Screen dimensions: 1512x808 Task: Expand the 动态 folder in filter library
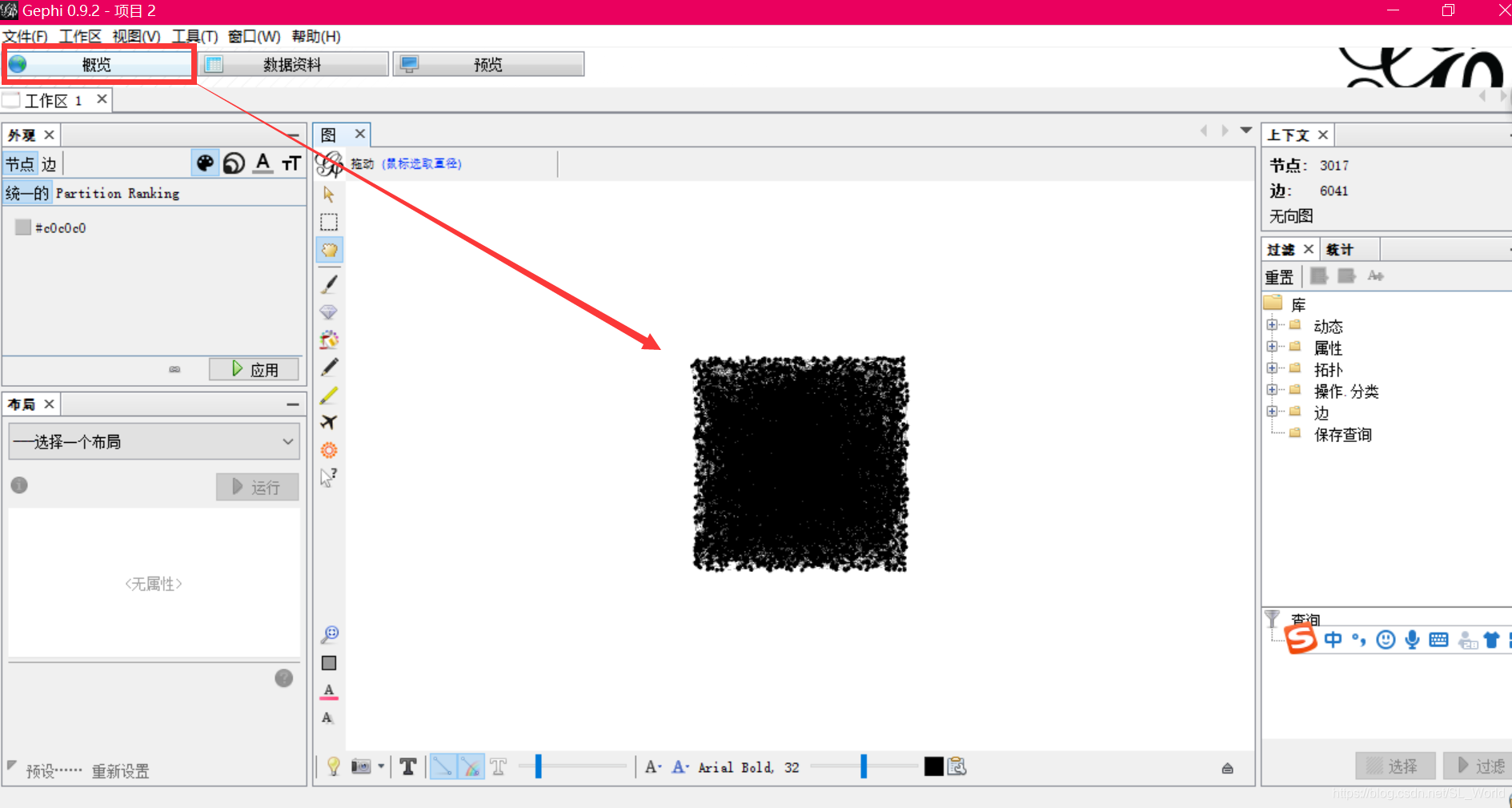pyautogui.click(x=1272, y=324)
